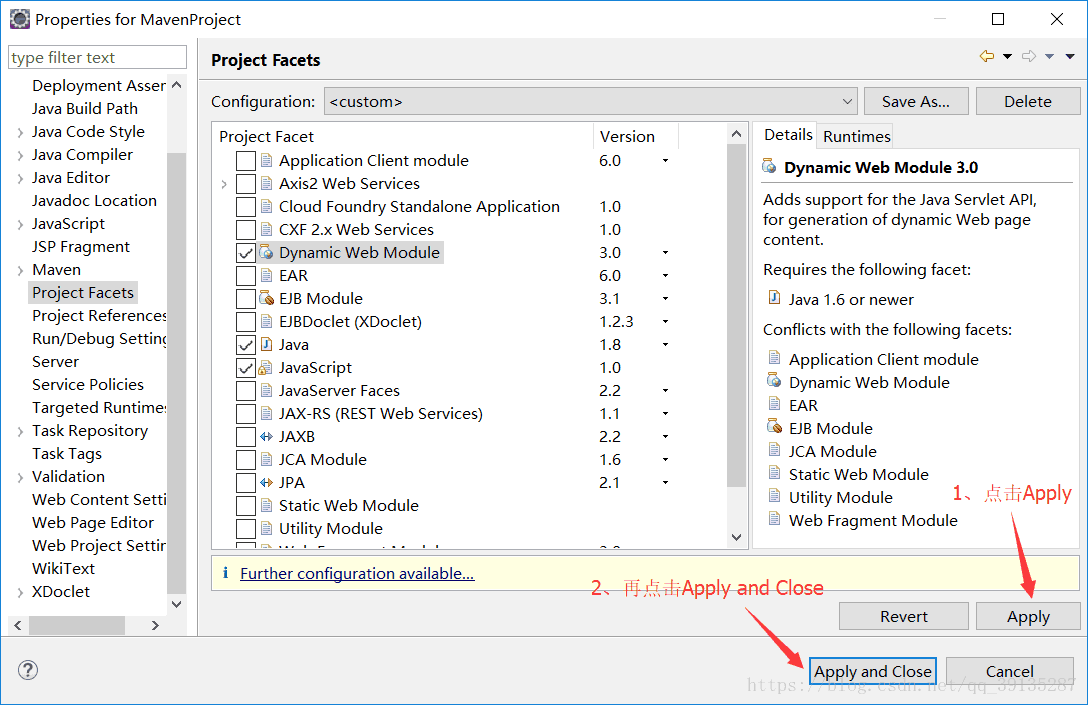This screenshot has width=1088, height=705.
Task: Click the Help question mark icon
Action: coord(28,670)
